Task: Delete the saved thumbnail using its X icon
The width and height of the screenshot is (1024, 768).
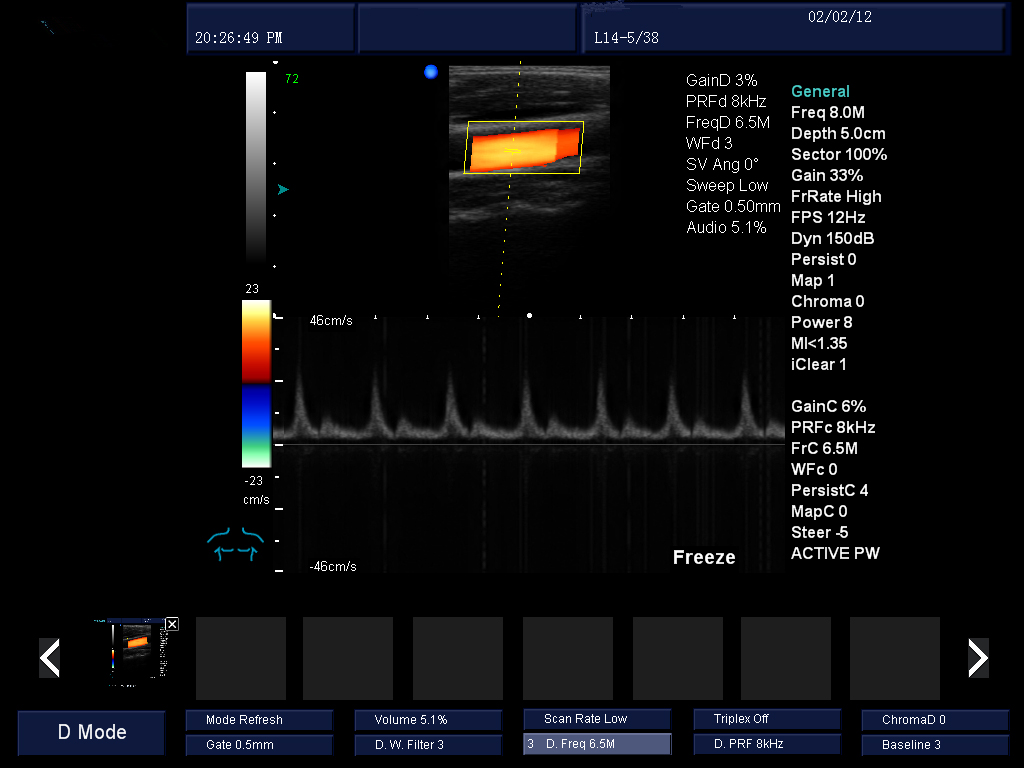Action: pos(172,624)
